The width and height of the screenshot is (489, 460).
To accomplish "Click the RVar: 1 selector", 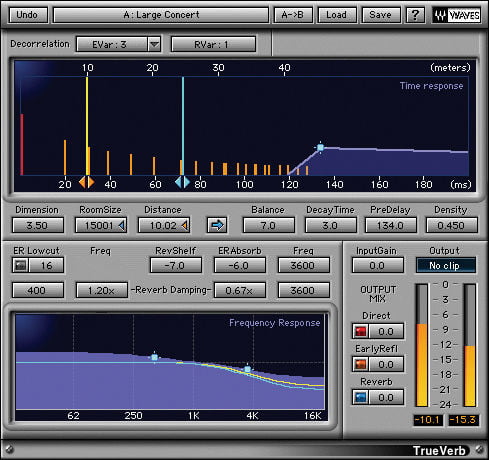I will (213, 44).
